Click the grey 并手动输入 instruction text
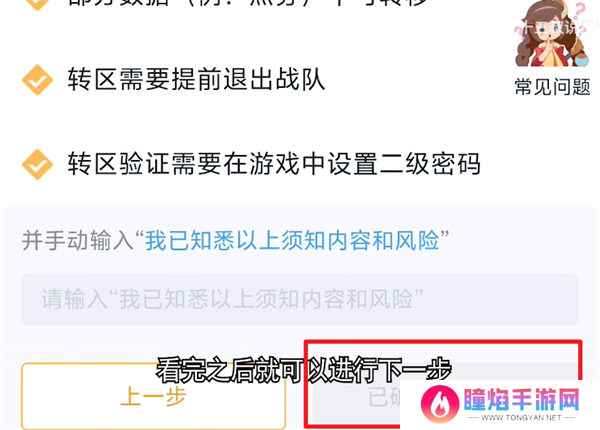The height and width of the screenshot is (430, 600). click(77, 241)
